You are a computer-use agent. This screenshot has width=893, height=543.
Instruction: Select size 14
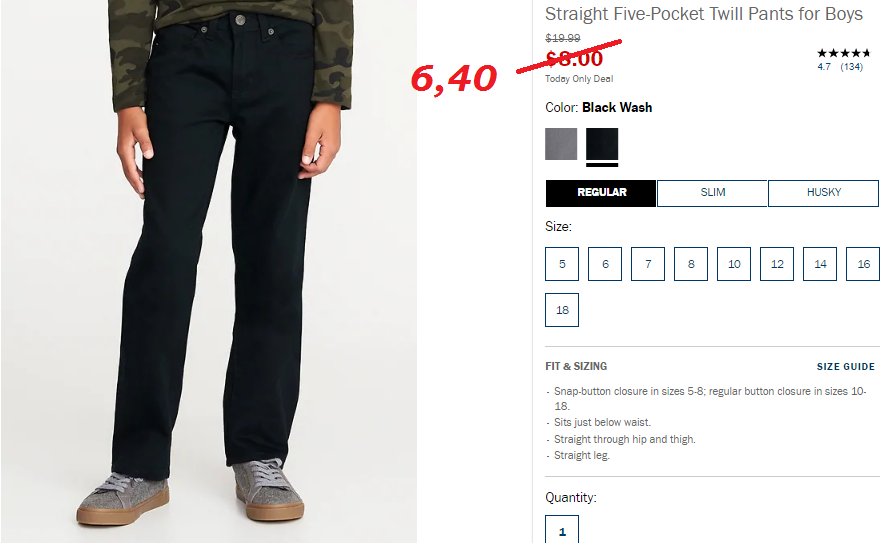(x=820, y=264)
